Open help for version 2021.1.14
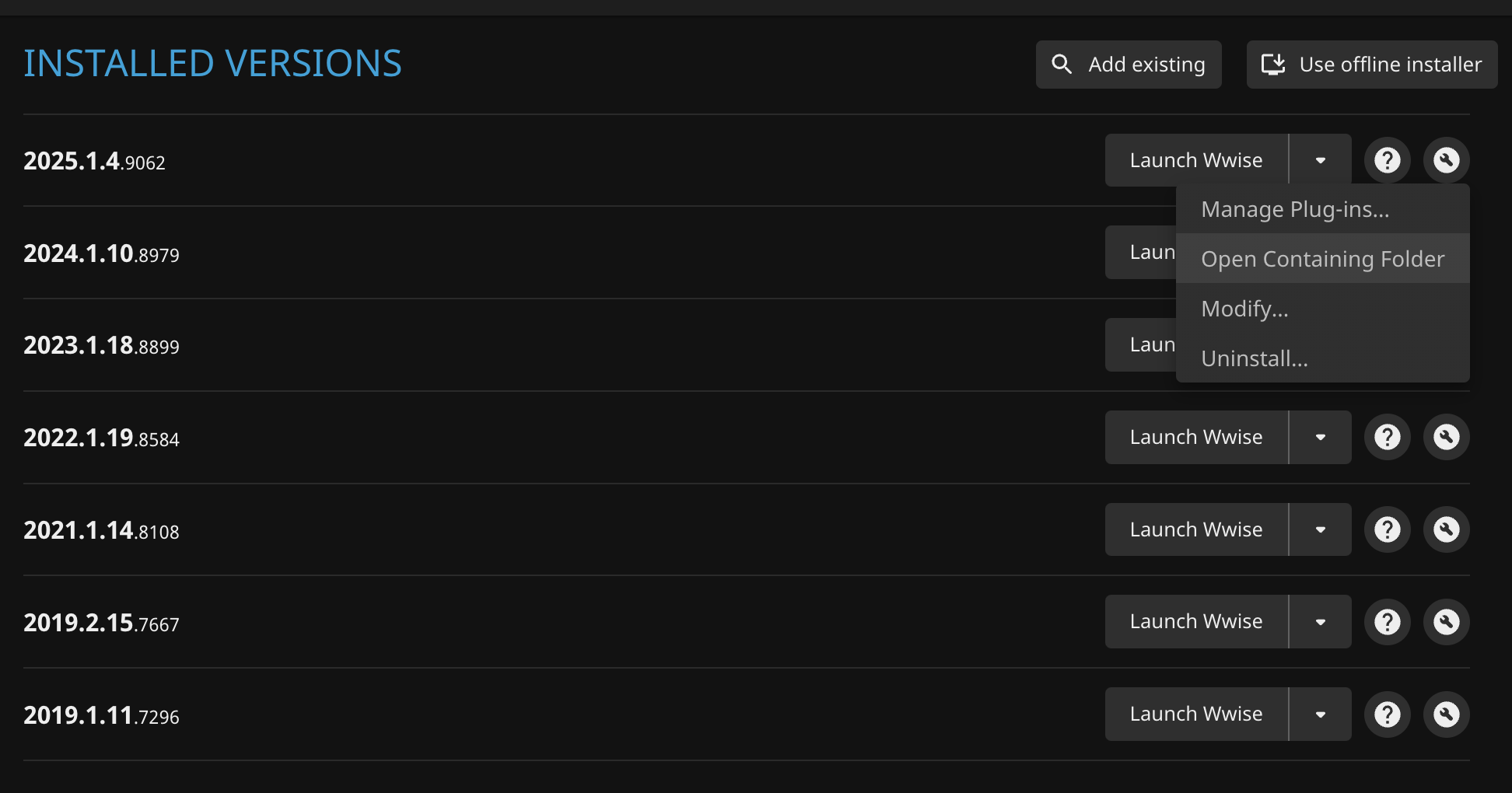Screen dimensions: 1512x793 coord(1387,529)
